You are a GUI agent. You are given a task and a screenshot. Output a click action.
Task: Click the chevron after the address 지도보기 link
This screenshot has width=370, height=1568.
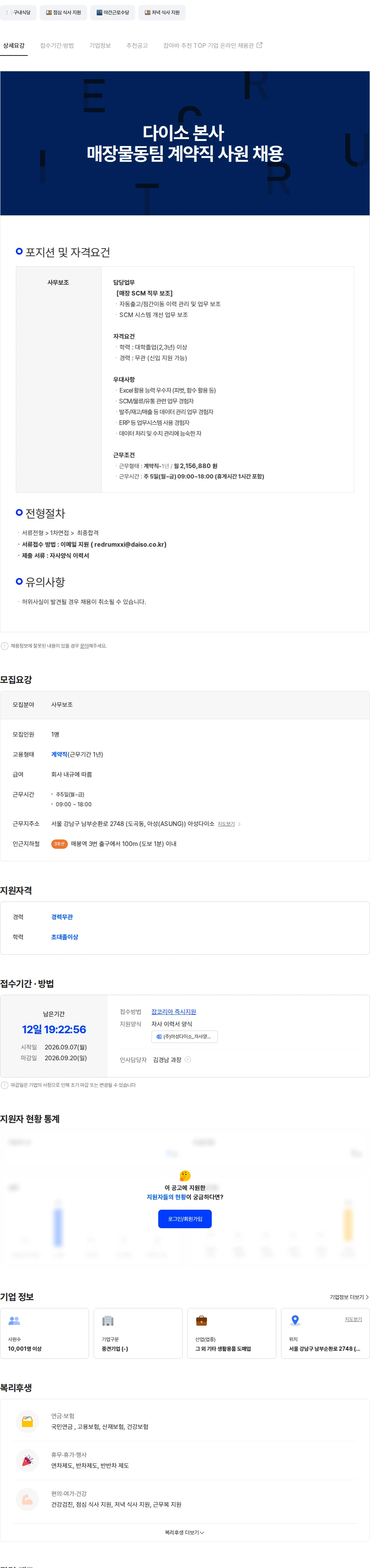pos(239,824)
